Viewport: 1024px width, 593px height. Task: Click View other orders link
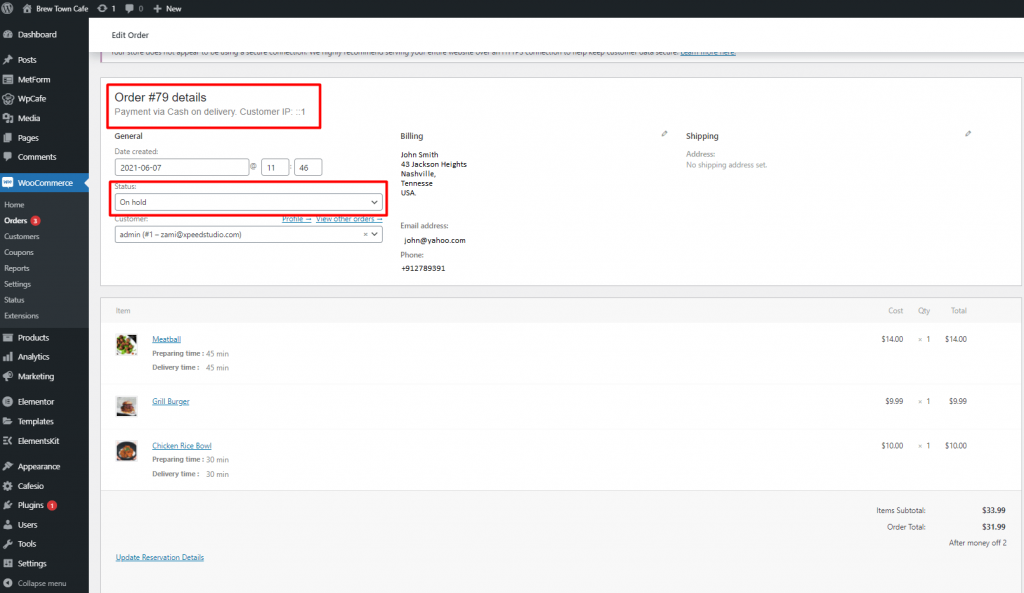(349, 219)
